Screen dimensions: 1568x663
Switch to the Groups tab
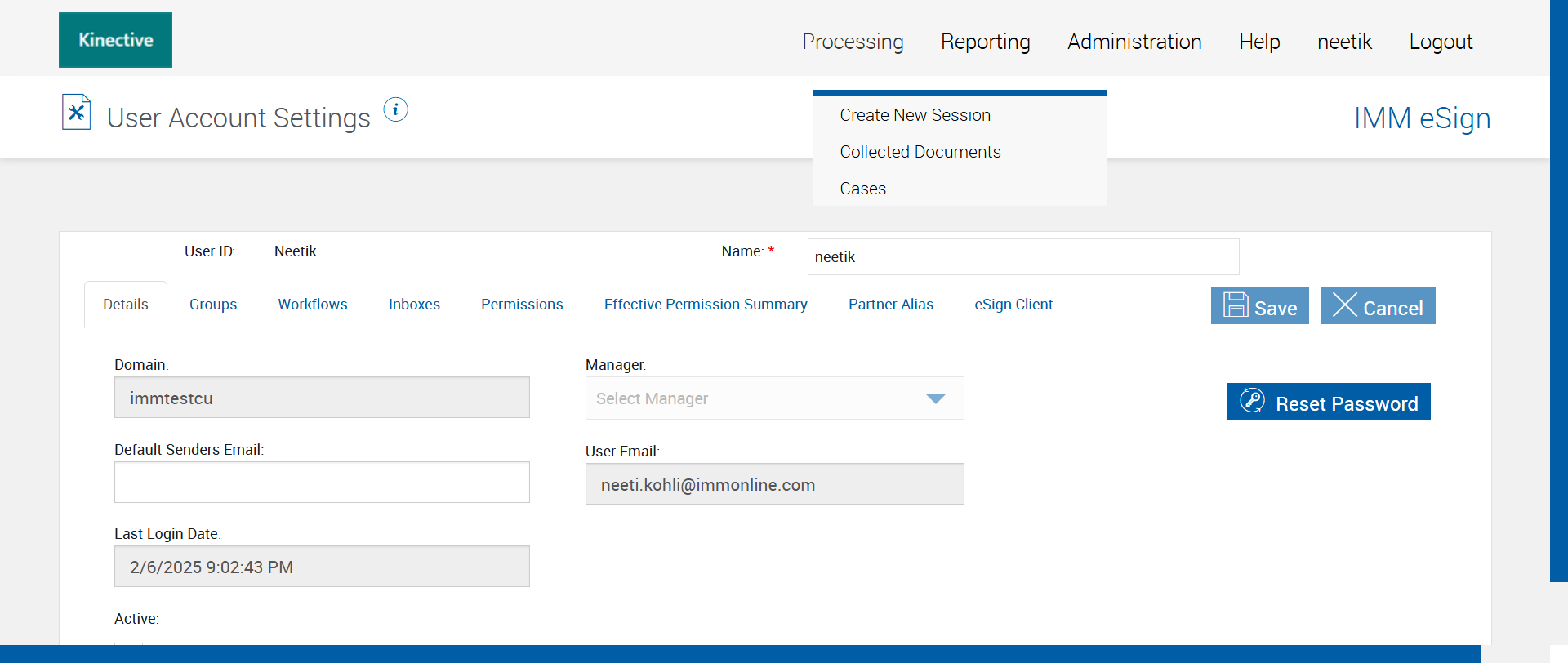point(213,305)
